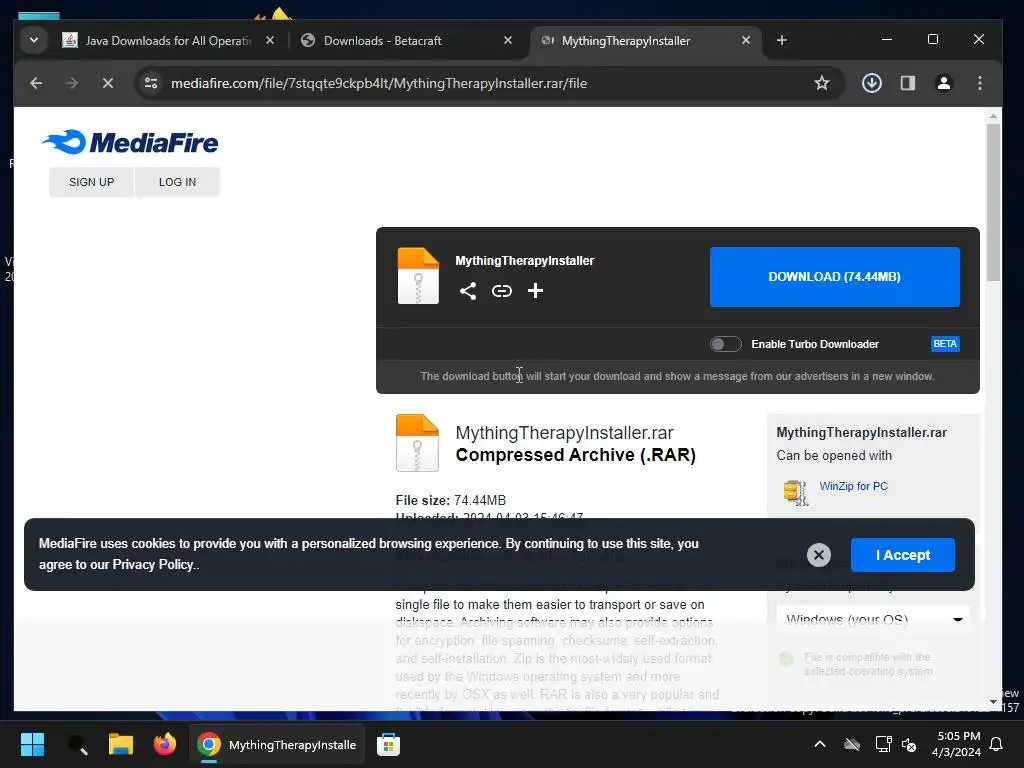This screenshot has height=768, width=1024.
Task: Open File Explorer from taskbar
Action: [x=121, y=744]
